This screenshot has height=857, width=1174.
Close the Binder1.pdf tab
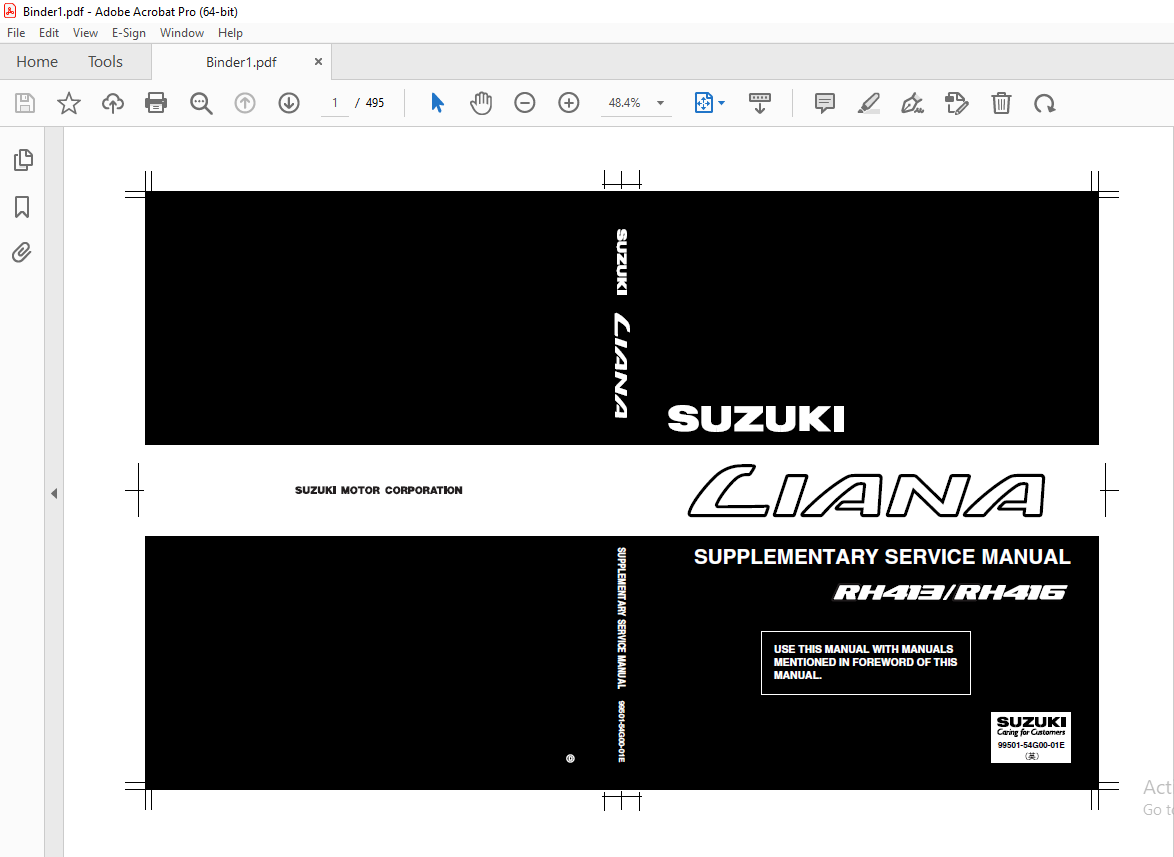click(x=318, y=61)
